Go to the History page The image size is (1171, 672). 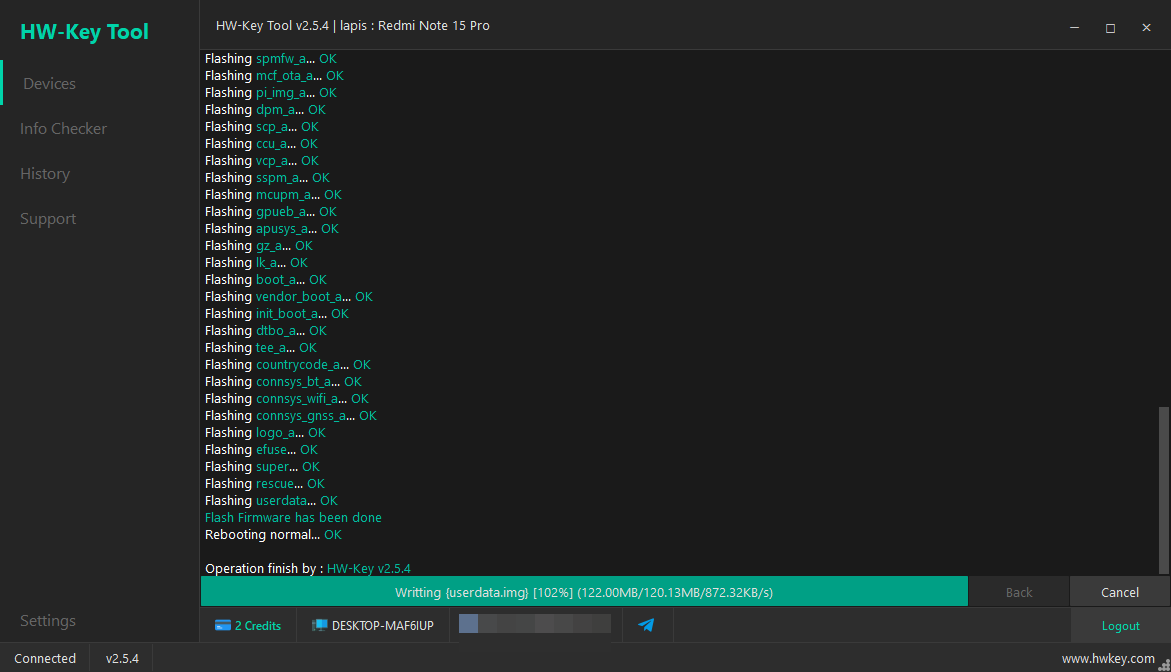click(x=45, y=173)
